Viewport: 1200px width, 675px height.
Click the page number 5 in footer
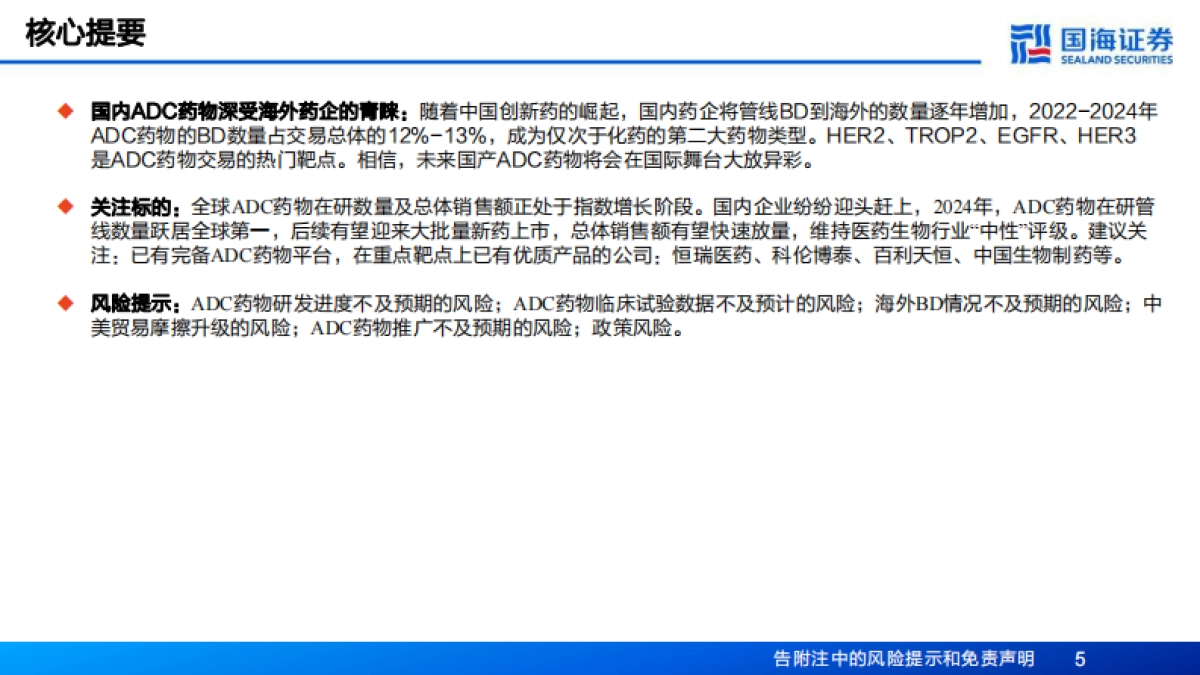click(1079, 659)
